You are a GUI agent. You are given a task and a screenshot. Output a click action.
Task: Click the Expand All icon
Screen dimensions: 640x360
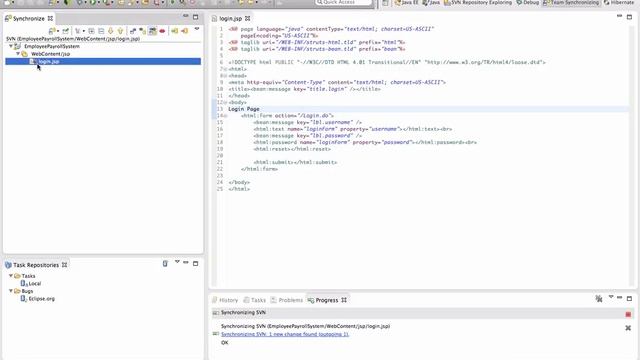pyautogui.click(x=91, y=31)
